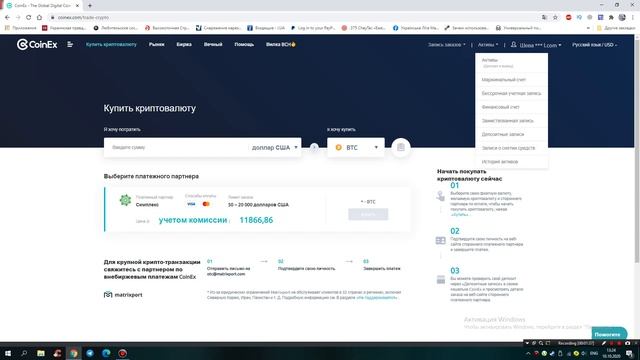
Task: Open Русский язык/USD language selector
Action: 594,44
